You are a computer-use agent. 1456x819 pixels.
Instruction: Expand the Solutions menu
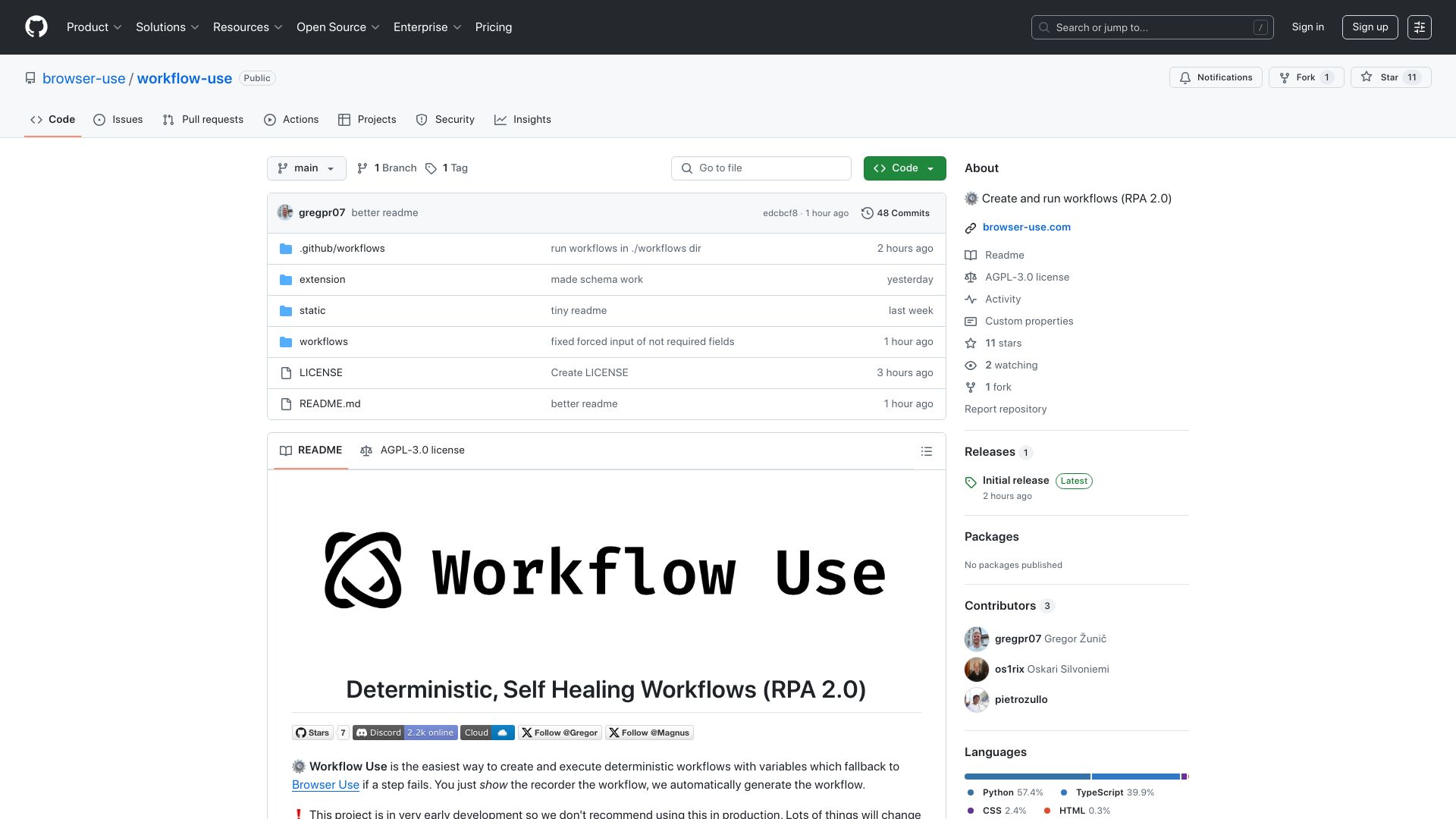coord(168,27)
